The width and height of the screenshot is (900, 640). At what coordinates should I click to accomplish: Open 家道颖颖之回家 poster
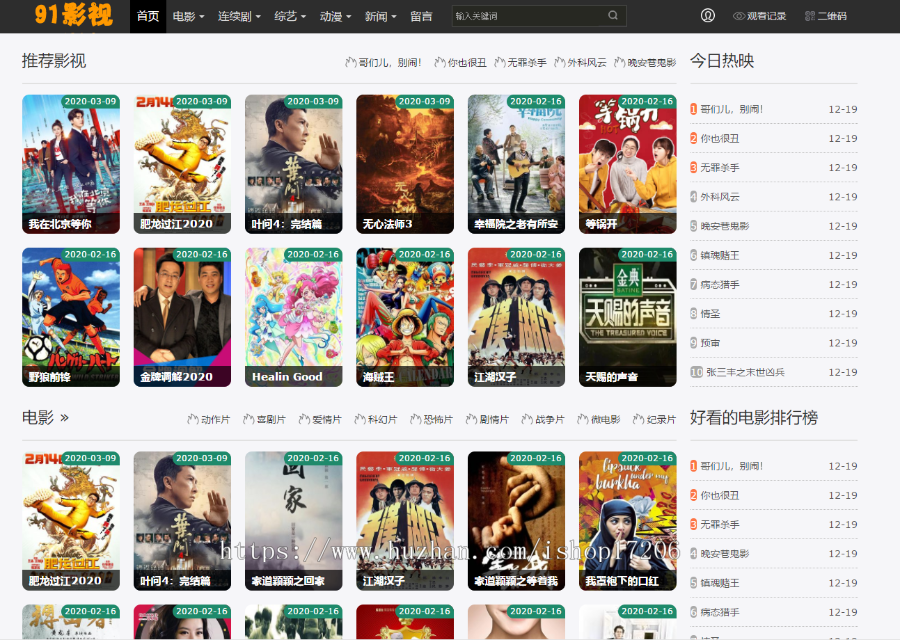(293, 521)
